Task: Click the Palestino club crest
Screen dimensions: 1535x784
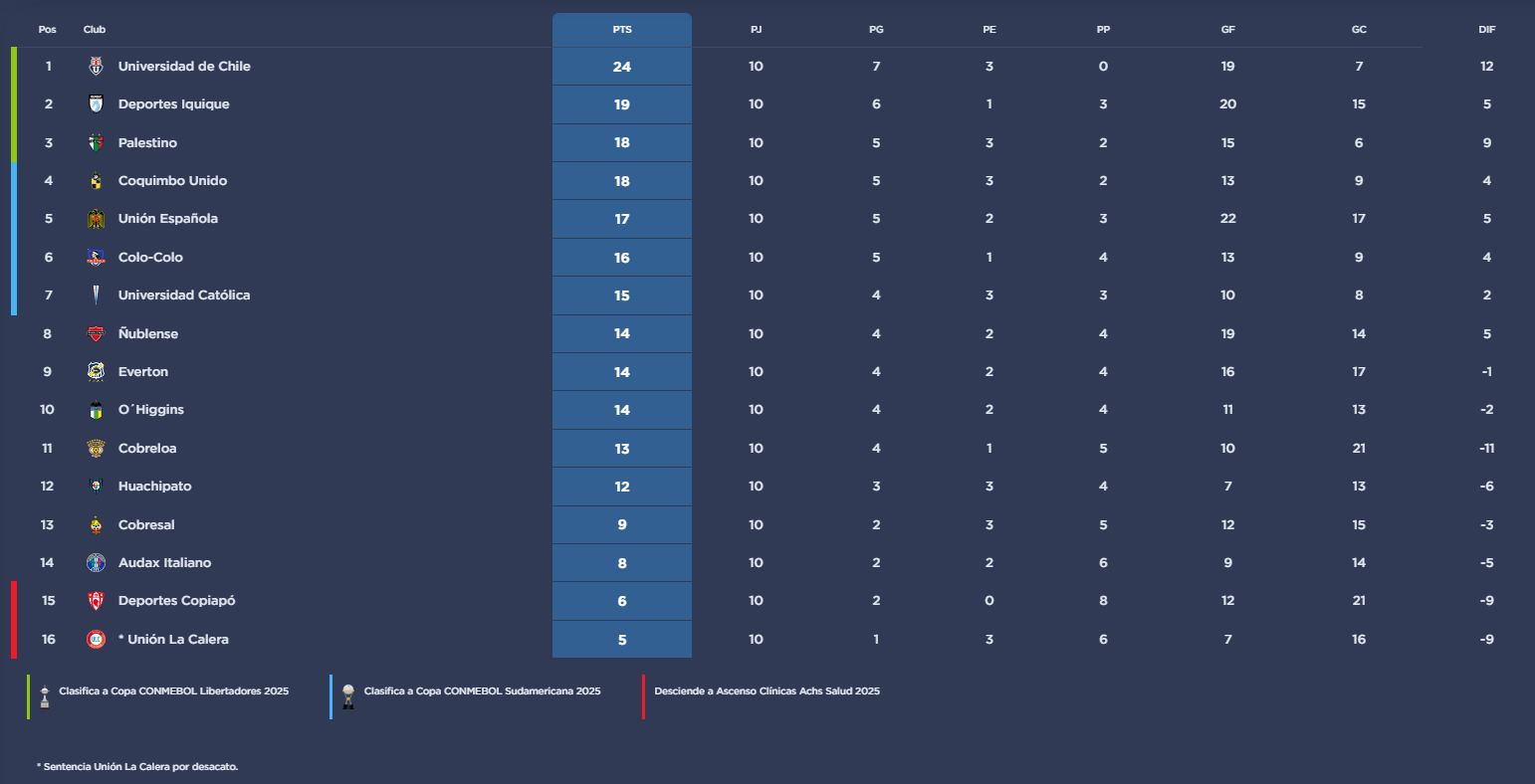Action: point(96,143)
